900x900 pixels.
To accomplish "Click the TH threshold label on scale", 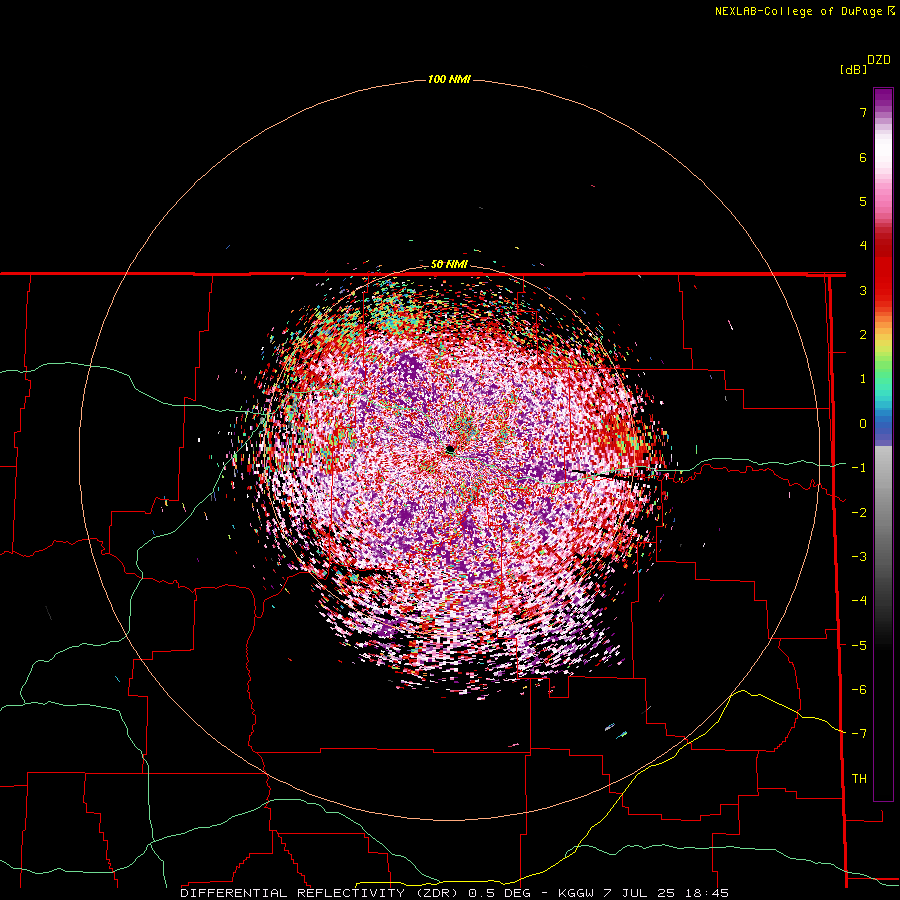I will tap(859, 779).
